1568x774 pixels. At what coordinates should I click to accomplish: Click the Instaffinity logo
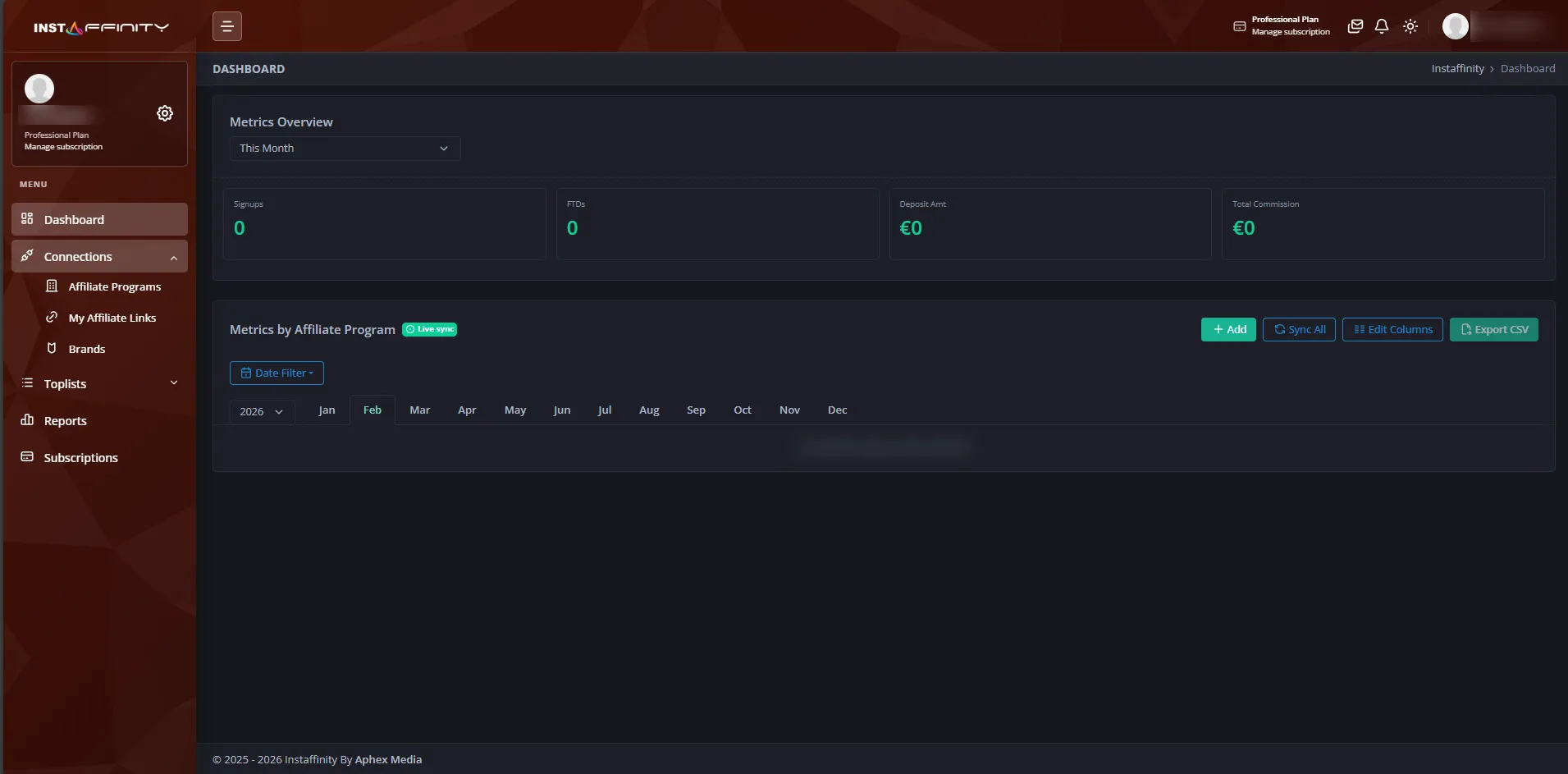click(100, 28)
